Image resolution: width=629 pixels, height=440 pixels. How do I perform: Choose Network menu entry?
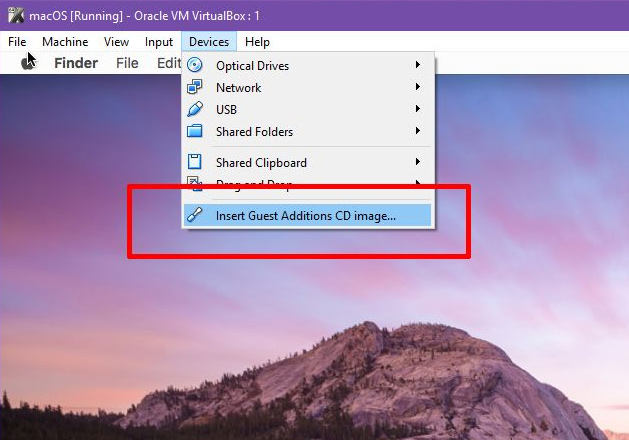coord(308,87)
